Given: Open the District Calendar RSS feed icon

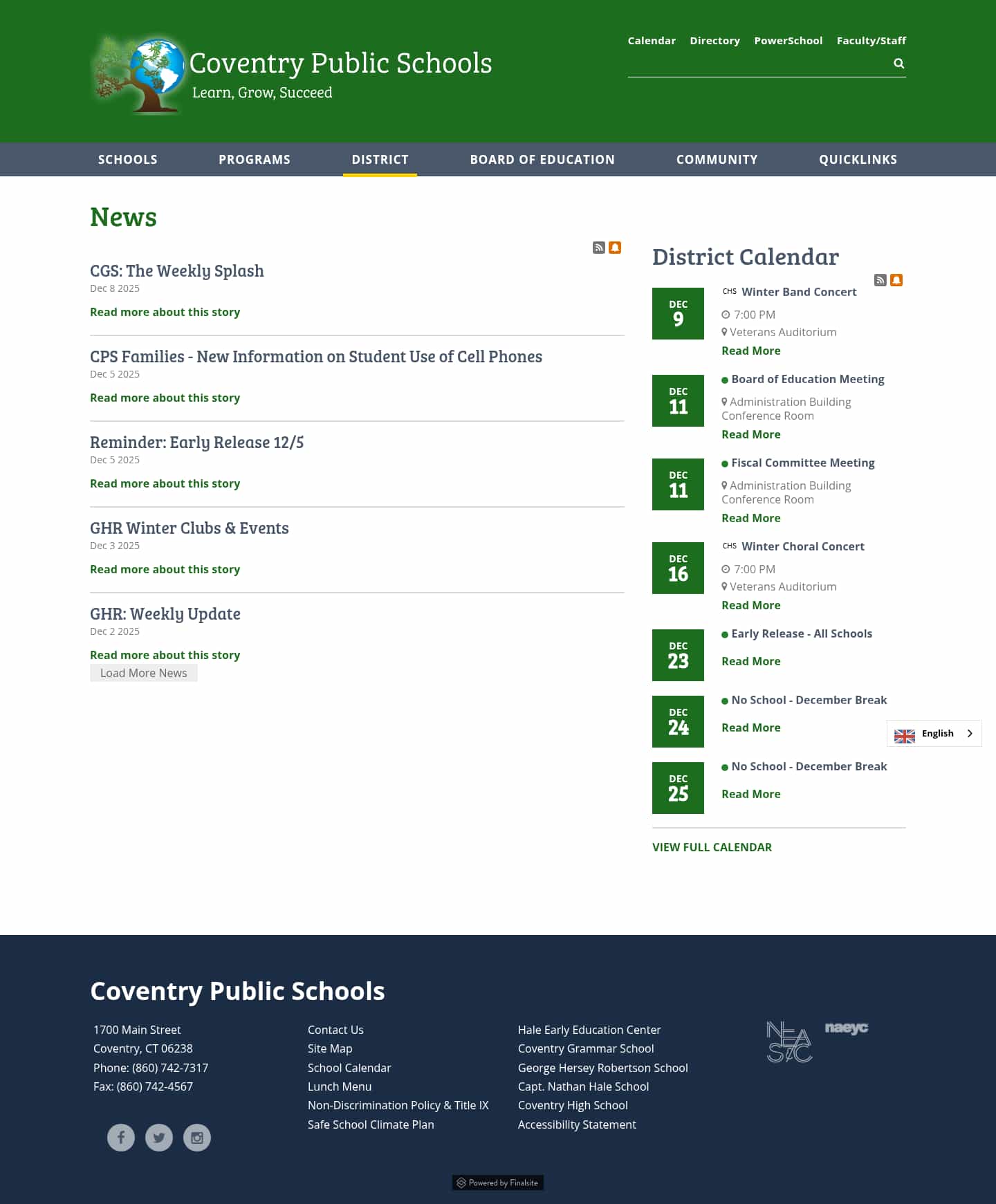Looking at the screenshot, I should click(x=880, y=280).
